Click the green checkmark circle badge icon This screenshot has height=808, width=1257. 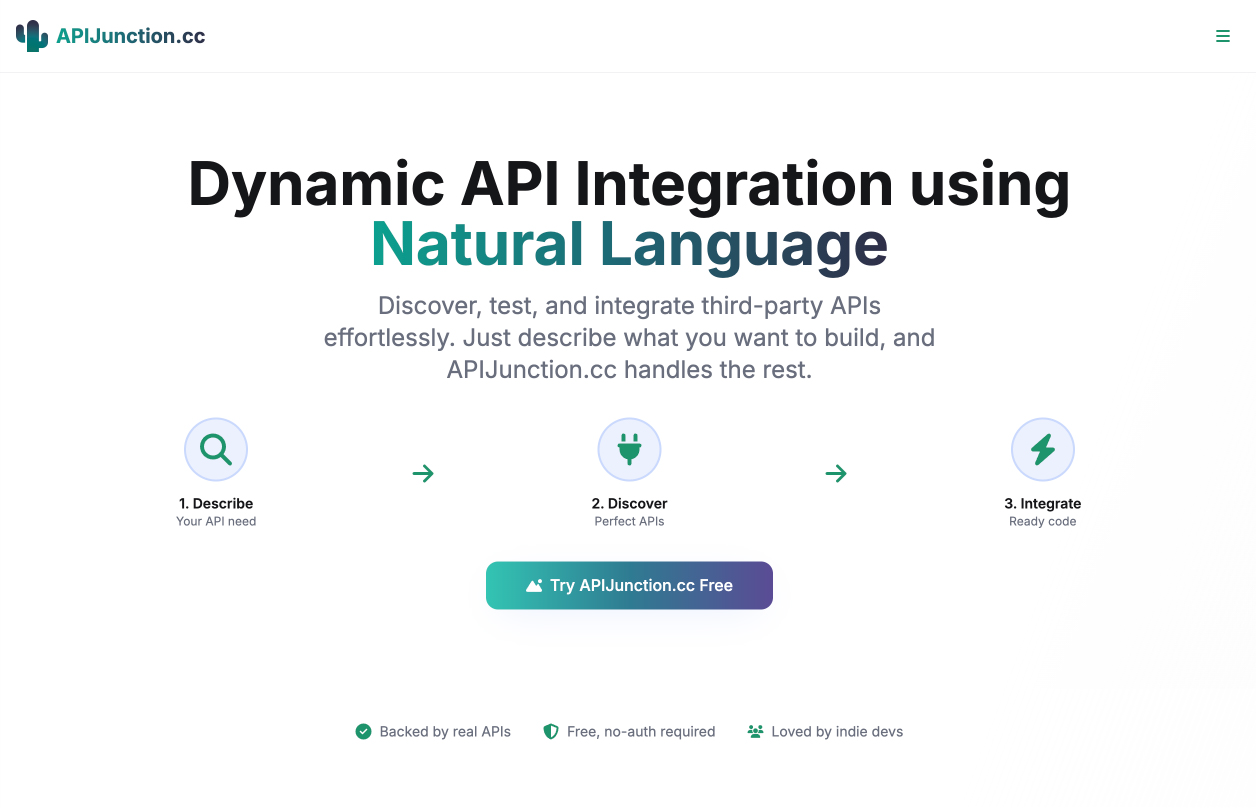[364, 732]
